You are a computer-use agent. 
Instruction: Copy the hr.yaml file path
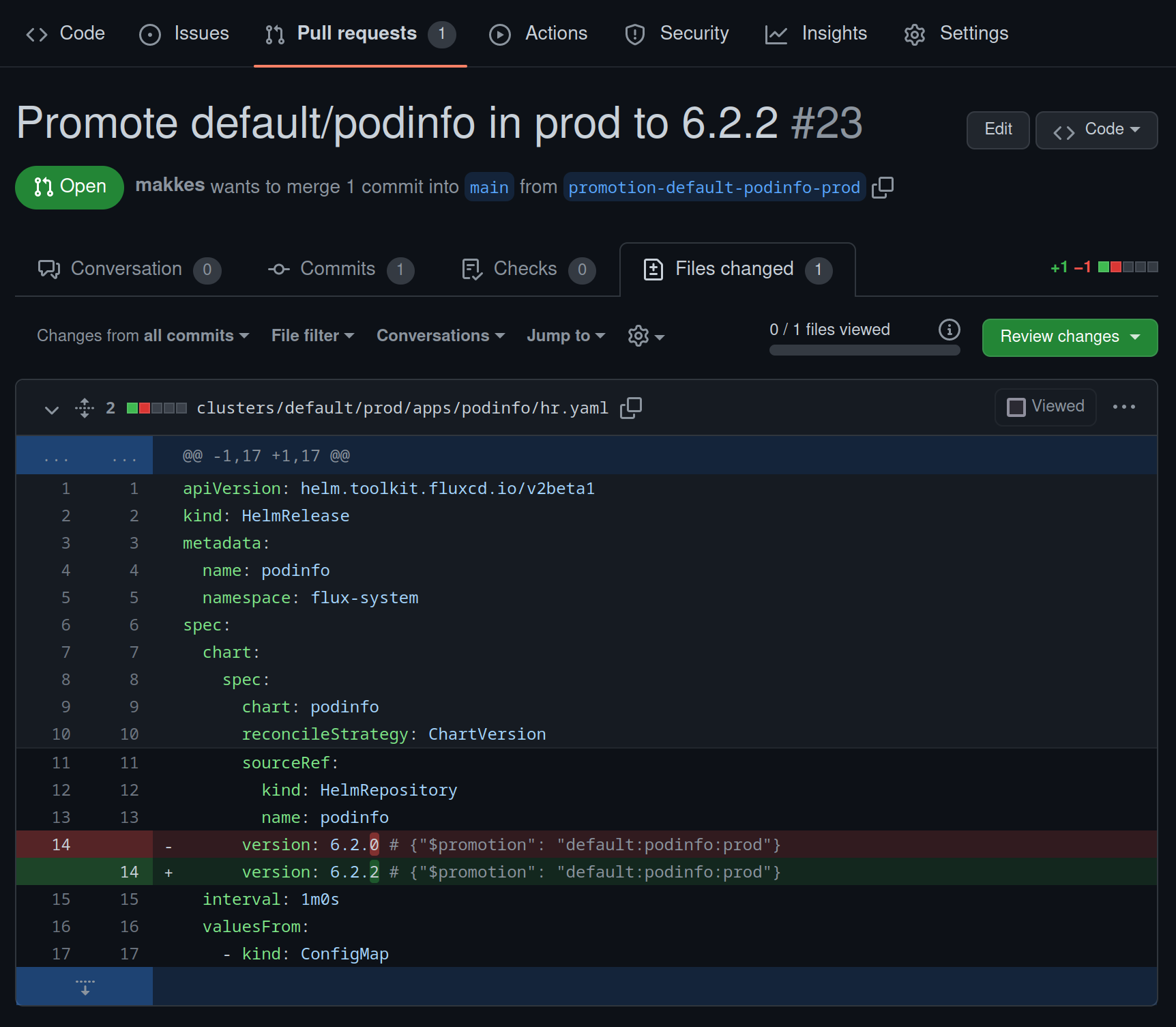pos(631,408)
